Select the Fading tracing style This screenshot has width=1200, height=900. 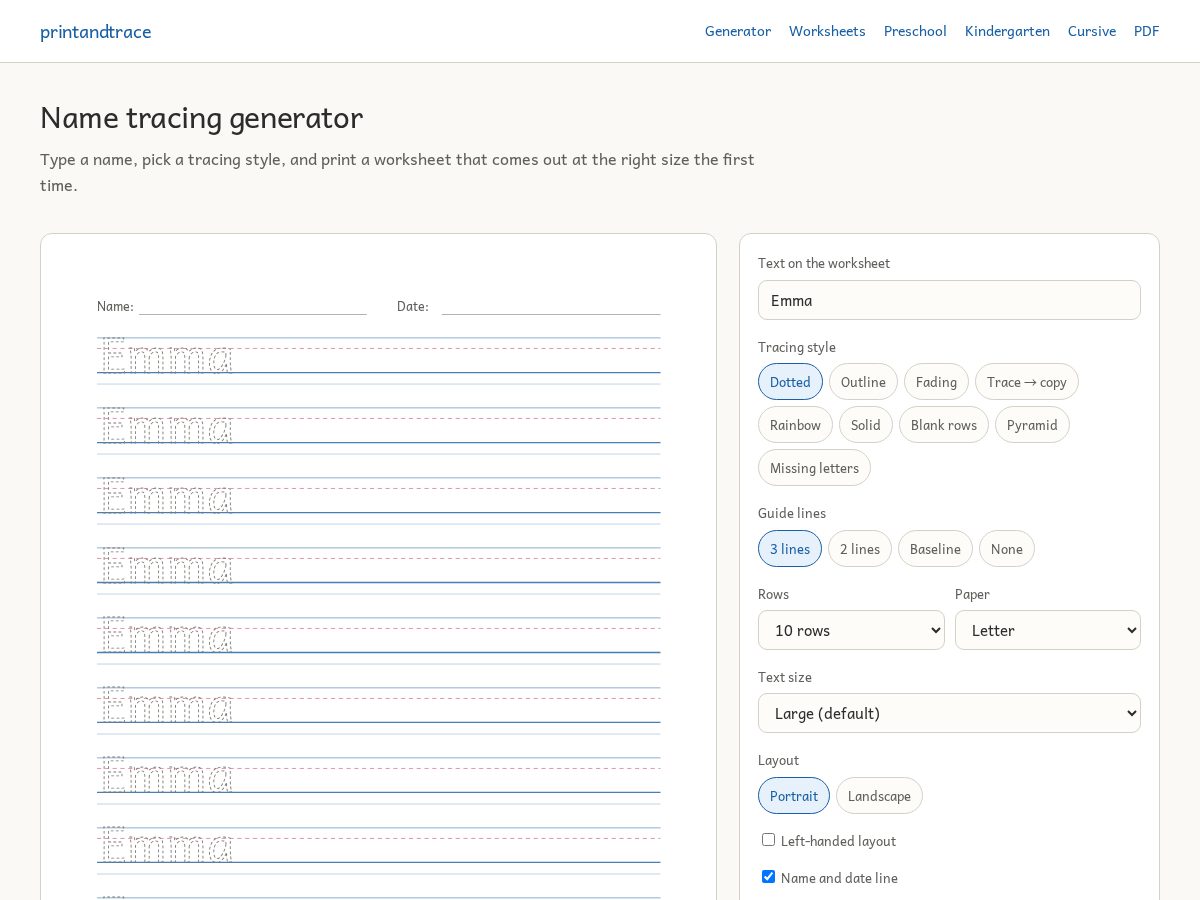pos(936,382)
